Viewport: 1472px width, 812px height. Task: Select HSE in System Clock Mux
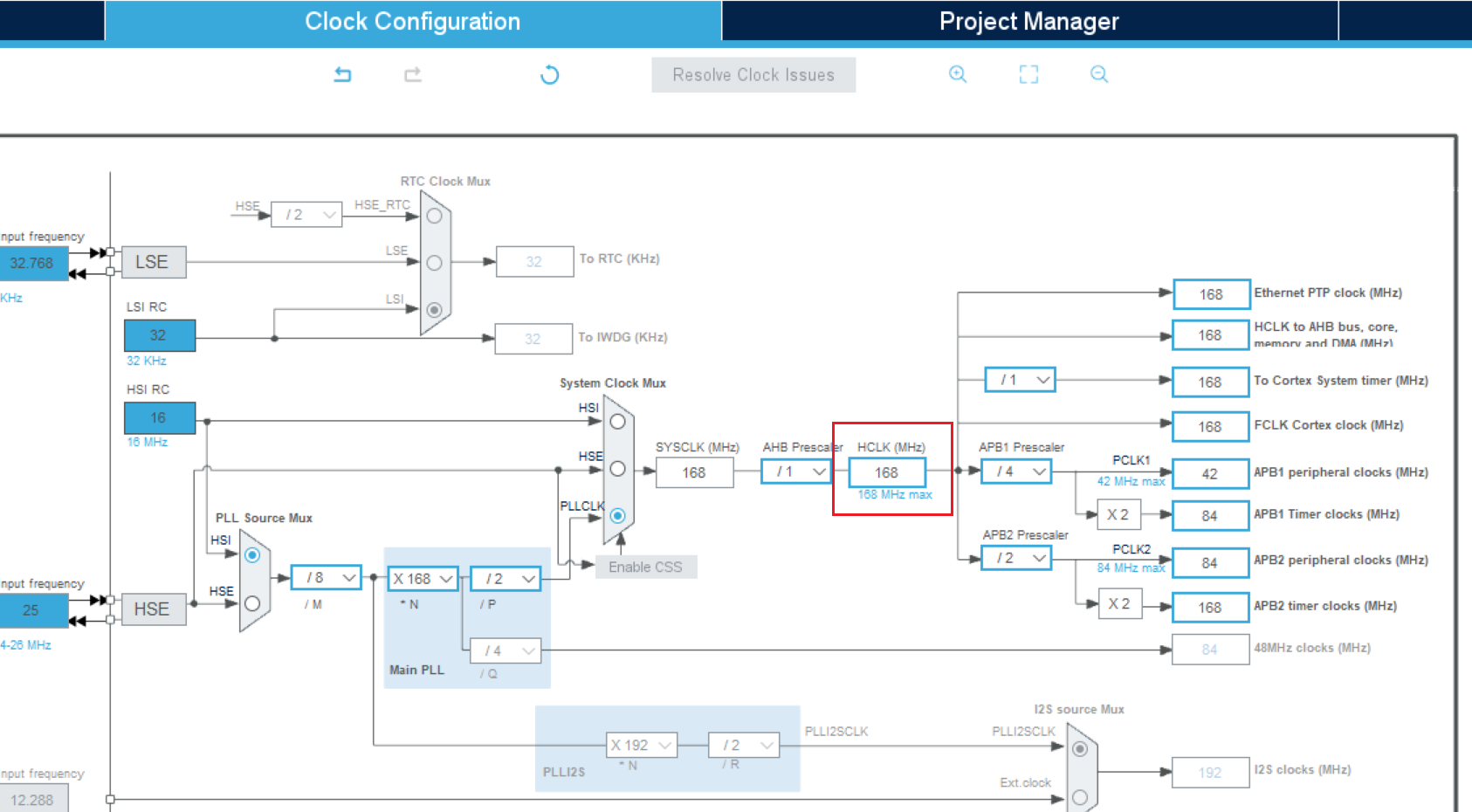[x=617, y=469]
